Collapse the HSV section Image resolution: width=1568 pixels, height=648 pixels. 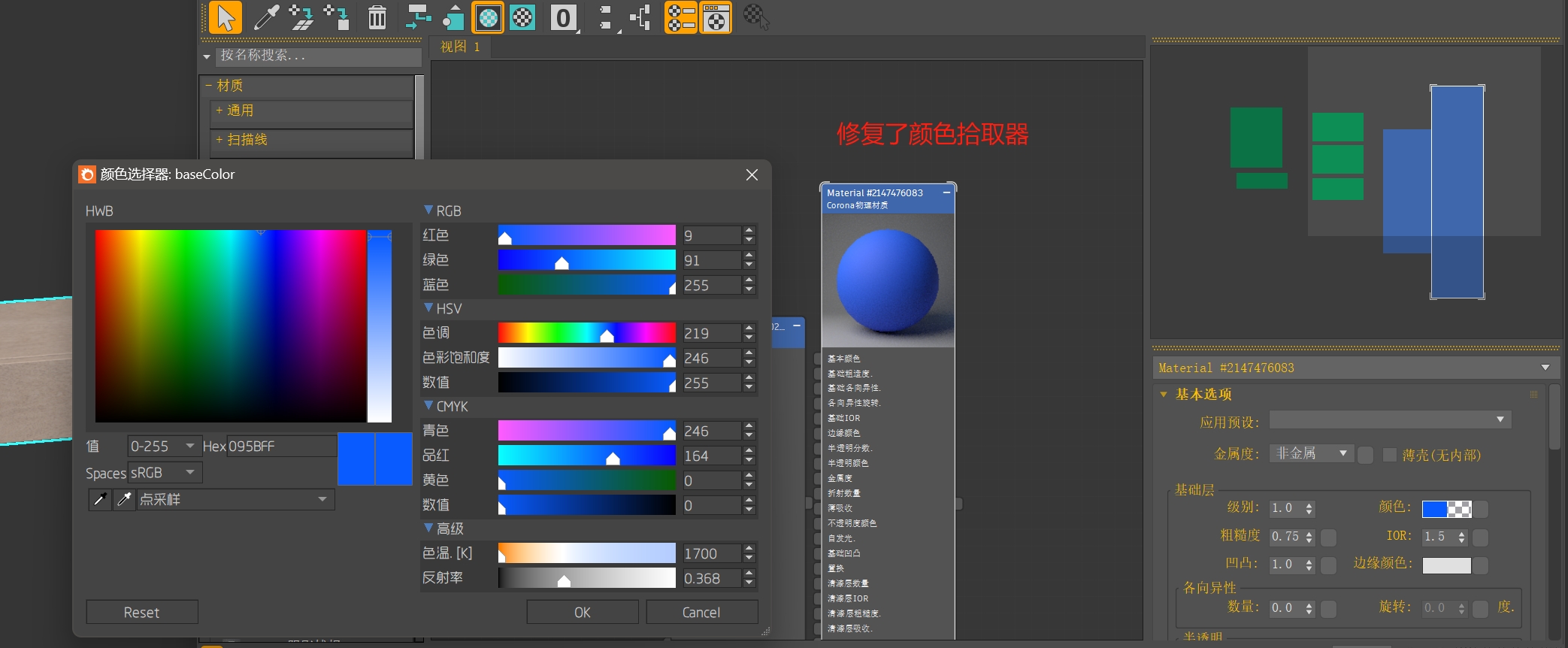coord(428,308)
